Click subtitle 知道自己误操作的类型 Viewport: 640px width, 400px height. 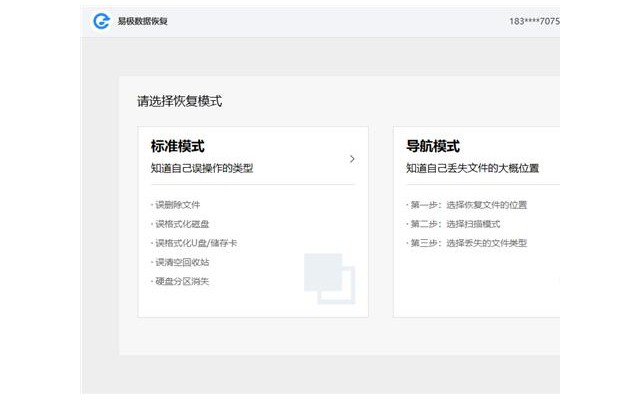202,168
